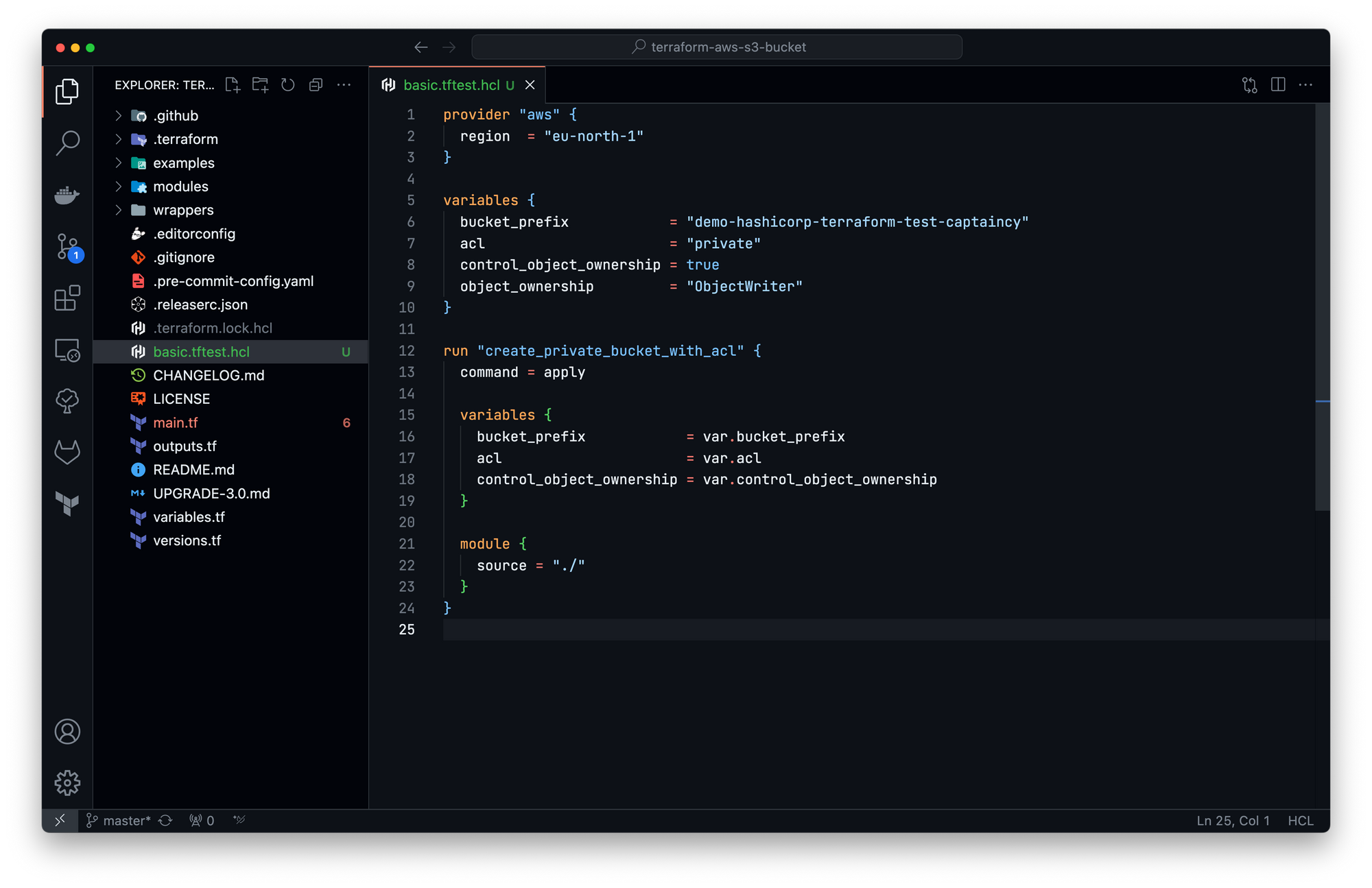Open the Extensions view icon
1372x888 pixels.
coord(67,298)
